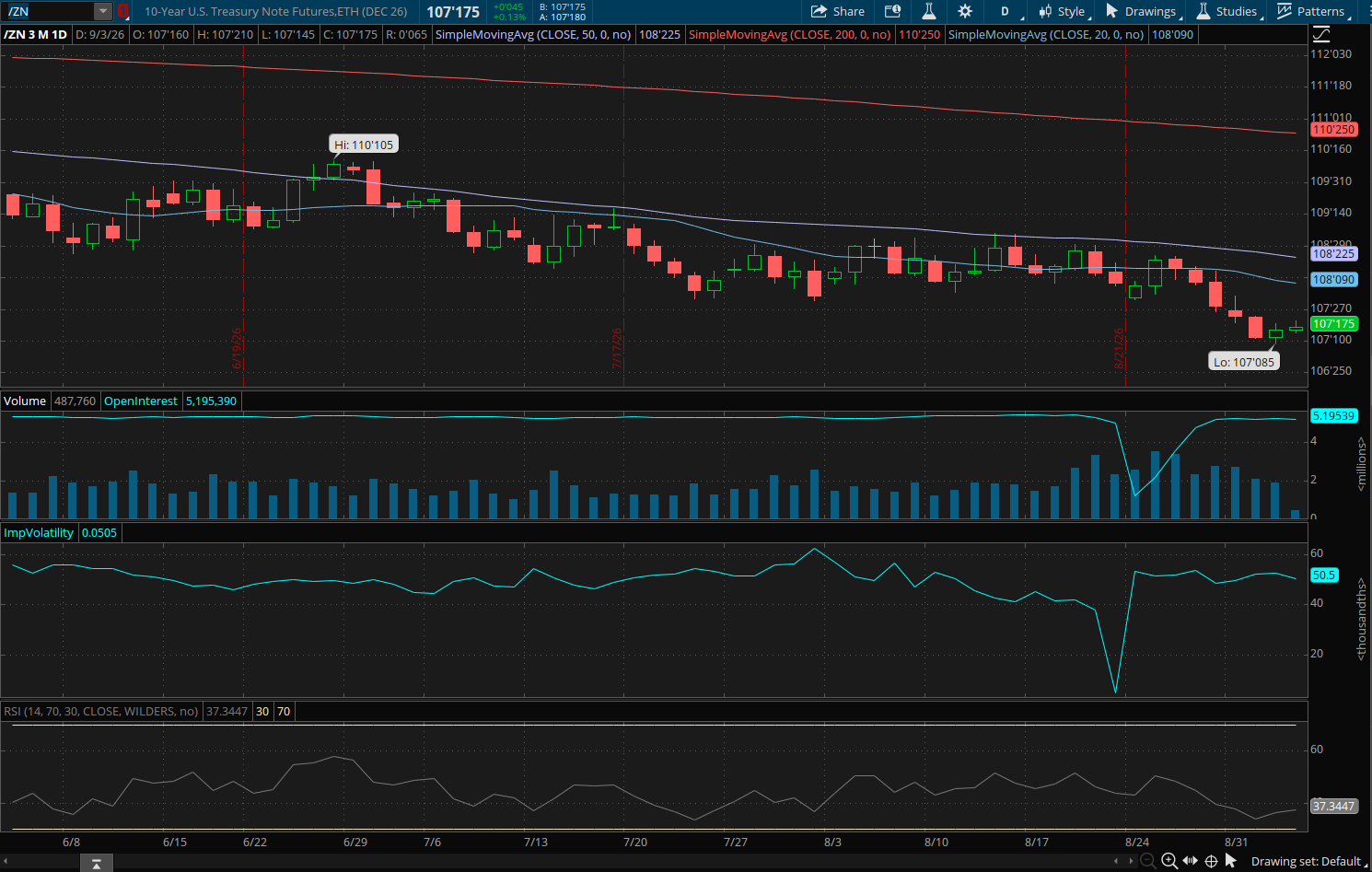Viewport: 1372px width, 872px height.
Task: Click the symbol entry field showing /ZN
Action: click(49, 11)
